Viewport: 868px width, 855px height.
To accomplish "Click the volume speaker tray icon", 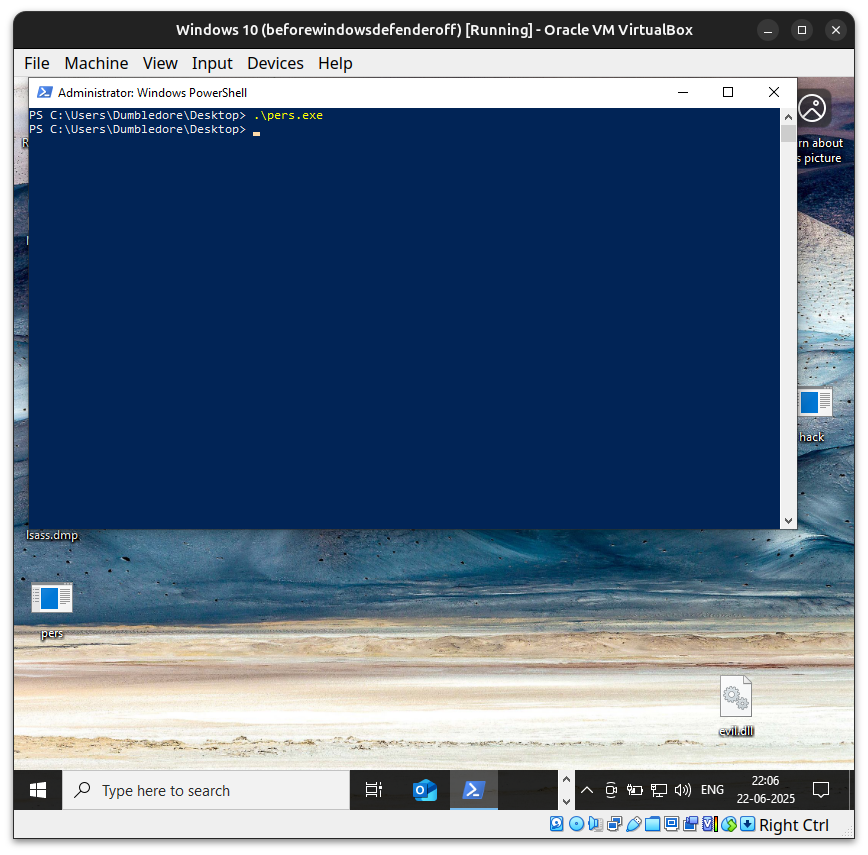I will pyautogui.click(x=683, y=790).
